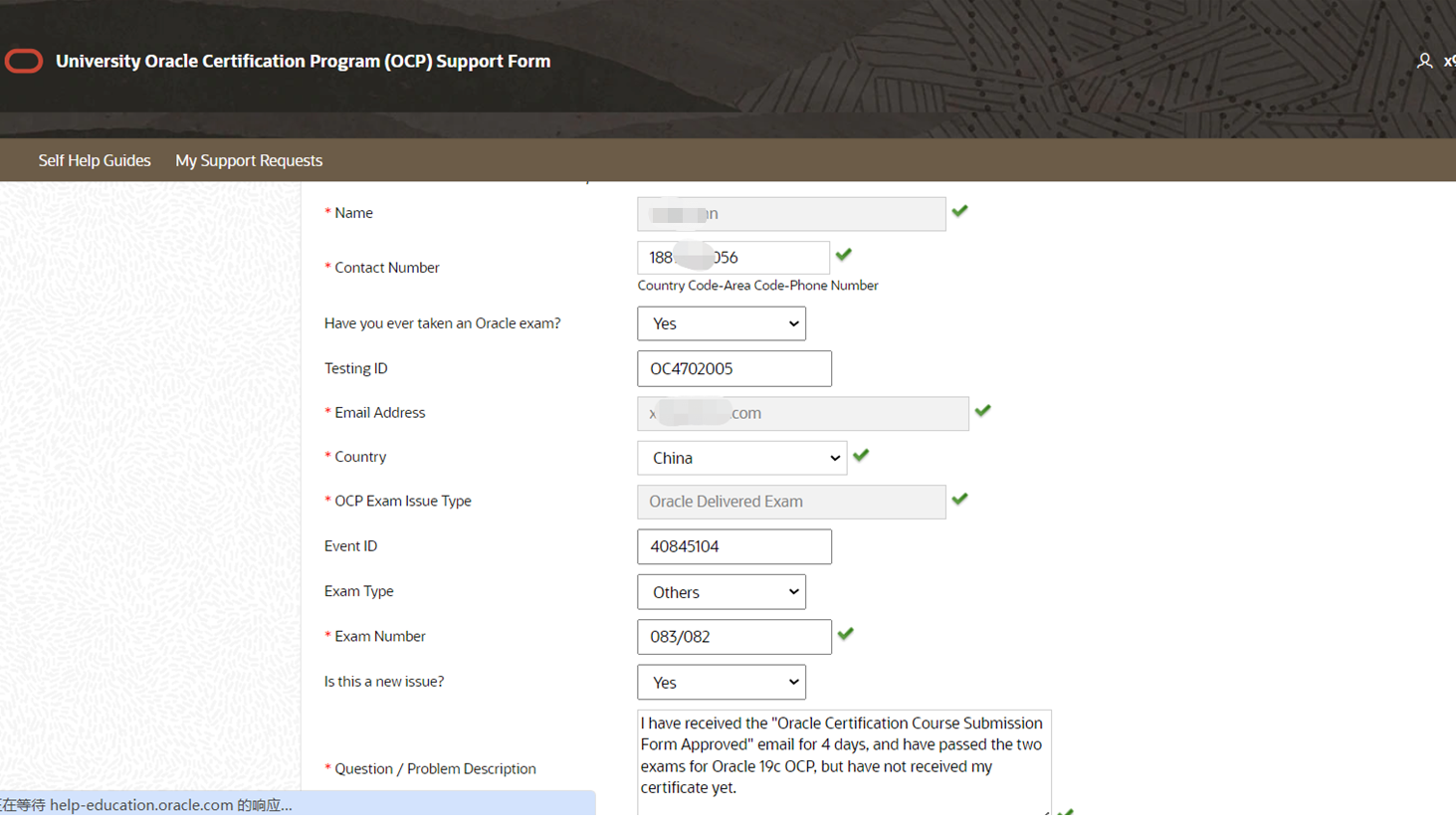
Task: Click the 'Exam Number' label
Action: click(380, 636)
